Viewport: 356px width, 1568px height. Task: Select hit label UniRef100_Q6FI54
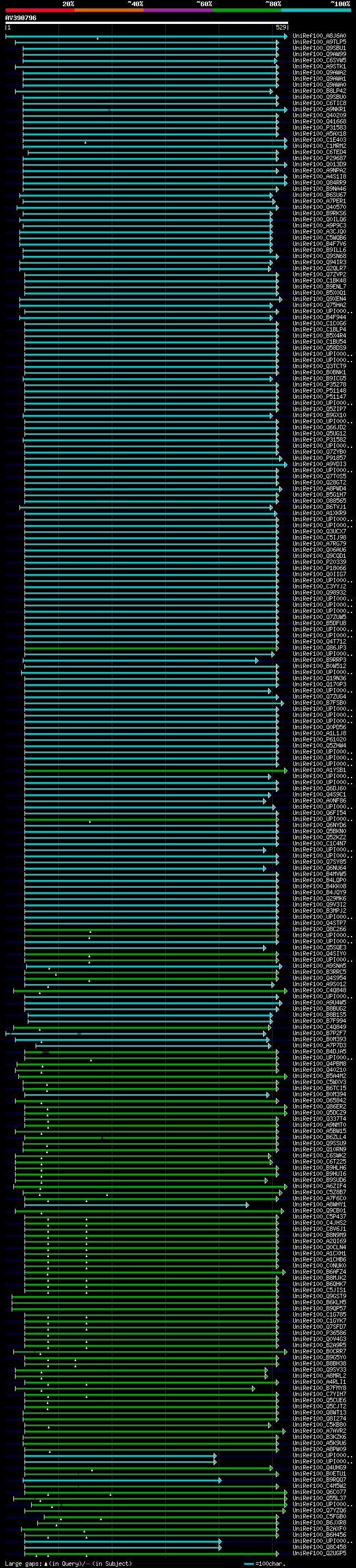pos(319,813)
